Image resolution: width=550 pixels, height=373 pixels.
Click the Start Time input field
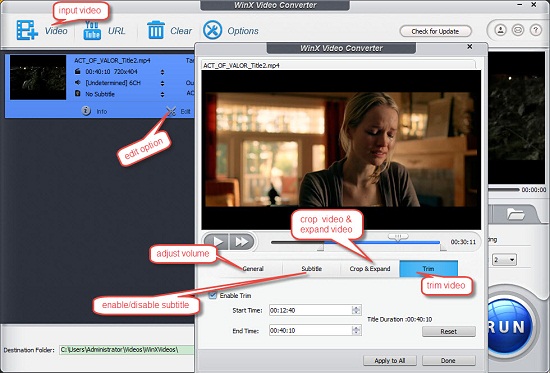coord(315,310)
